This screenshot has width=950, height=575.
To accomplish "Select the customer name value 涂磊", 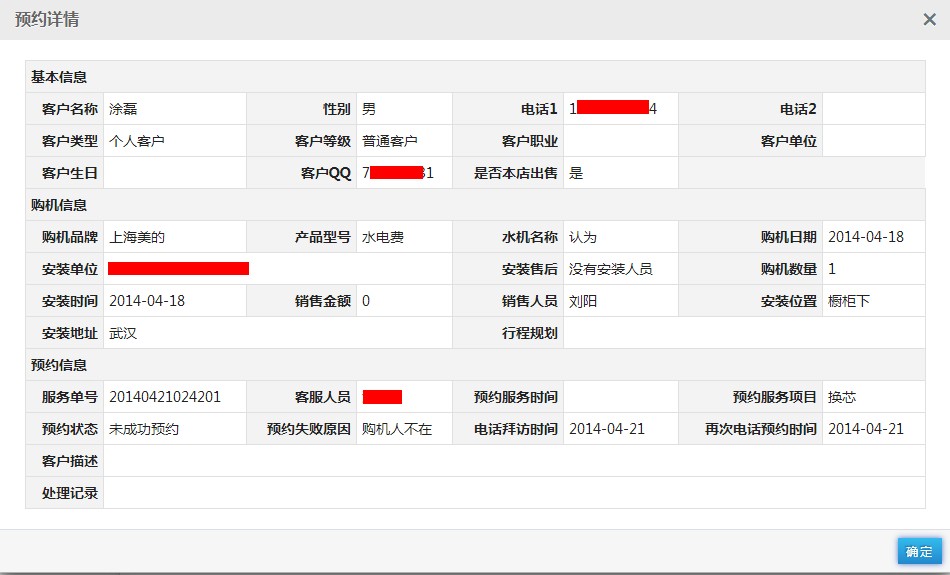I will [123, 109].
